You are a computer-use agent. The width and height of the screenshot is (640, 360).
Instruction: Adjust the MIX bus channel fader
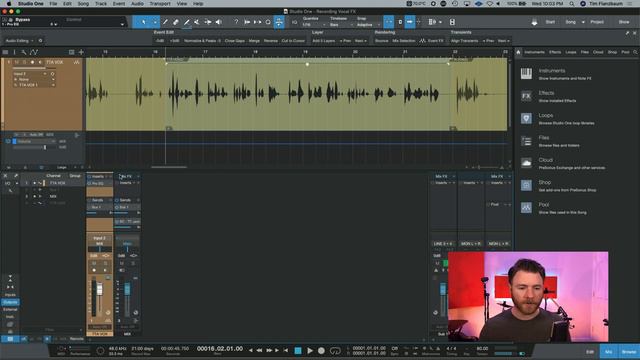[127, 289]
